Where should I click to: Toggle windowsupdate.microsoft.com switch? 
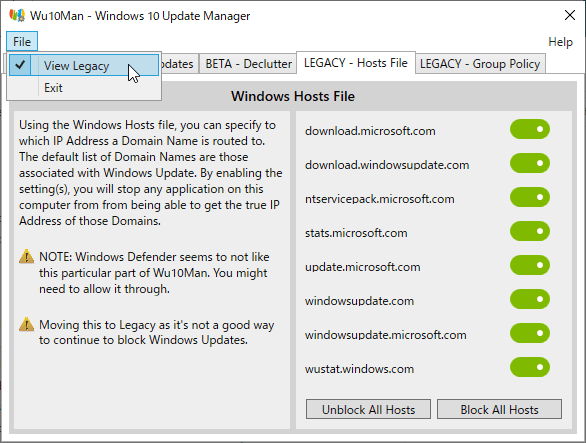pyautogui.click(x=530, y=333)
